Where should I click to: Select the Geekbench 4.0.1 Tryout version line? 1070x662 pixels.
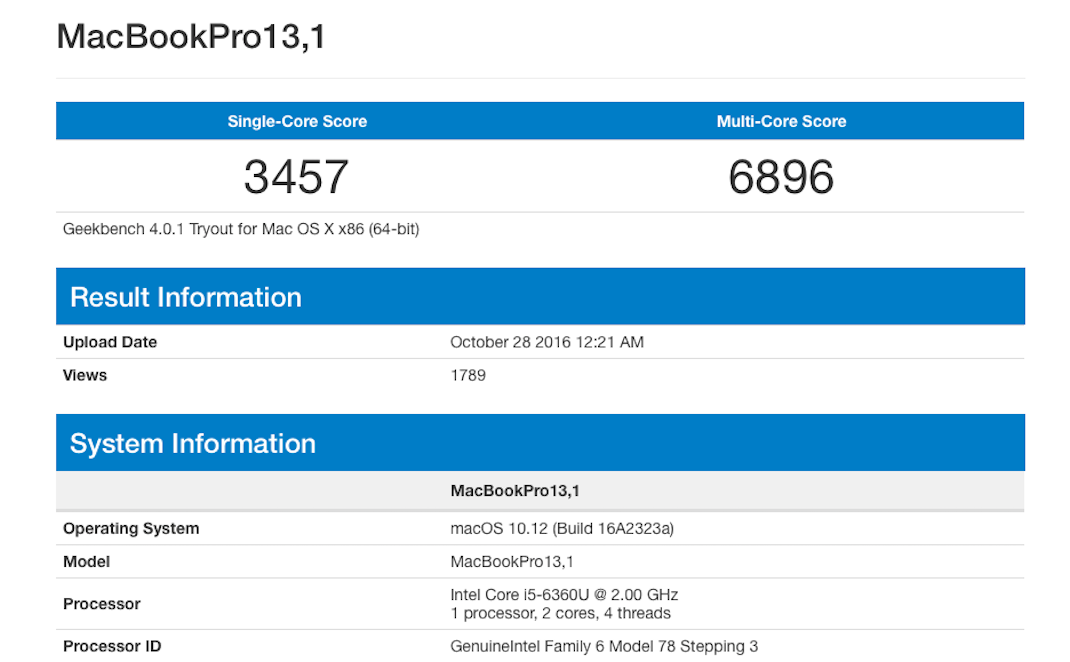tap(241, 229)
